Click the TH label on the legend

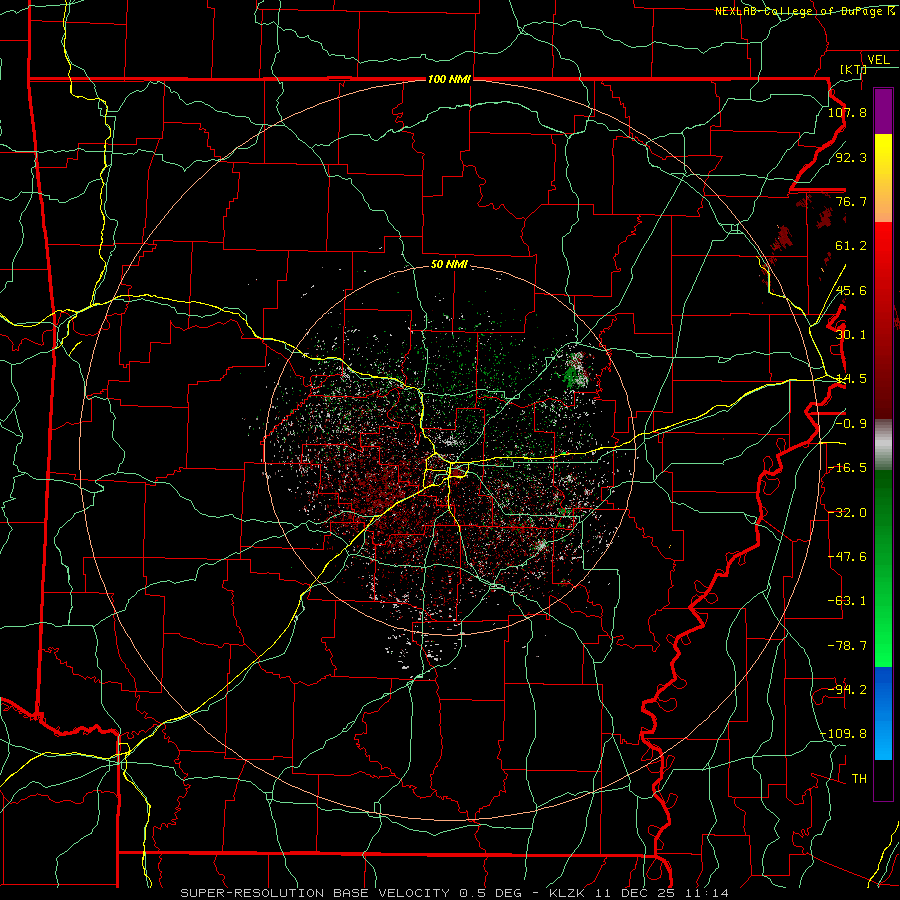[859, 779]
